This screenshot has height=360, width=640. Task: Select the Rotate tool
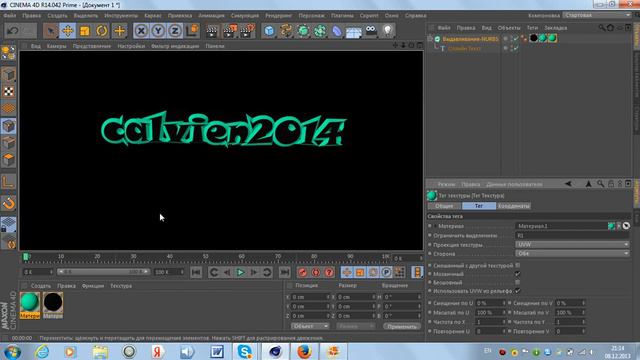coord(102,31)
